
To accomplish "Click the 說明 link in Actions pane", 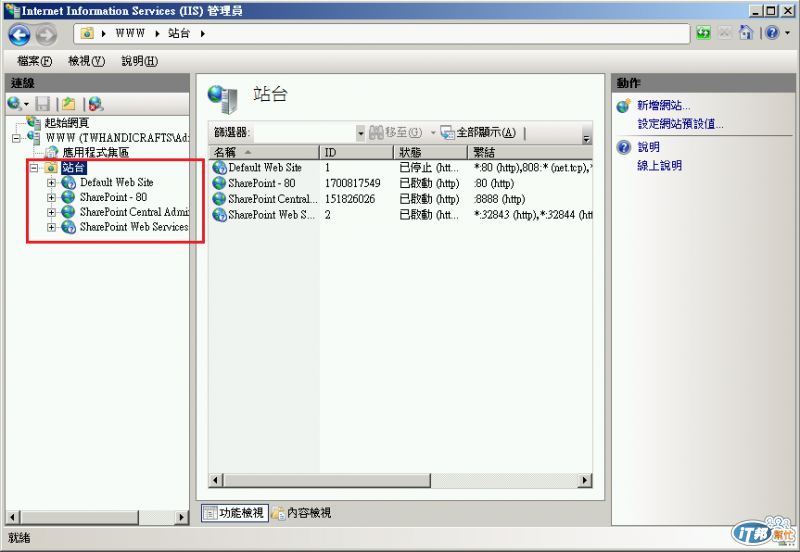I will 648,147.
